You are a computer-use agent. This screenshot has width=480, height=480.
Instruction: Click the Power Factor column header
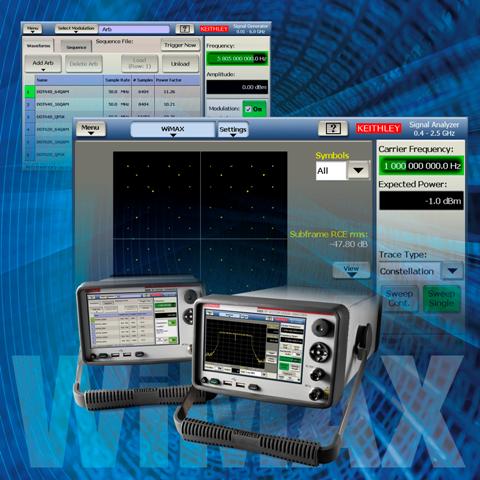pos(177,80)
